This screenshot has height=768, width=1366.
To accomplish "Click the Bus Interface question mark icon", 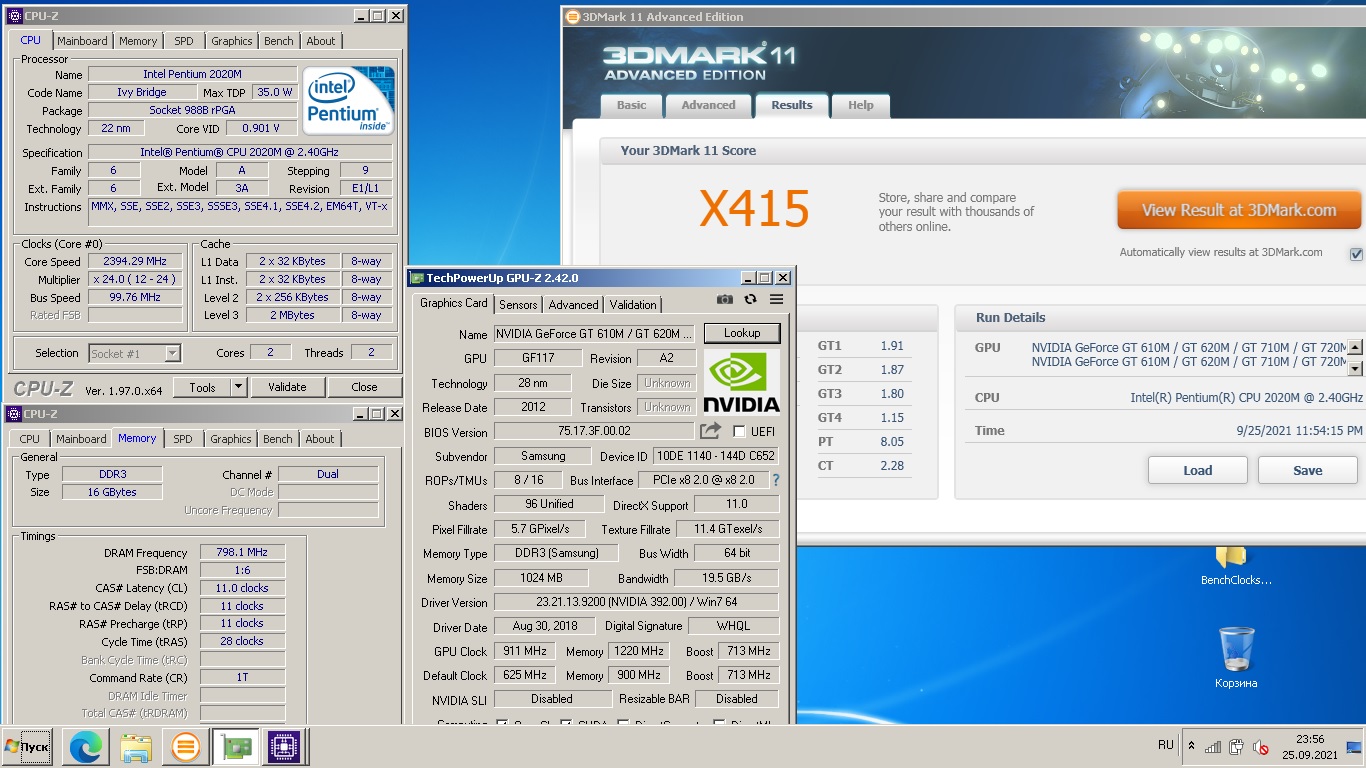I will 775,480.
